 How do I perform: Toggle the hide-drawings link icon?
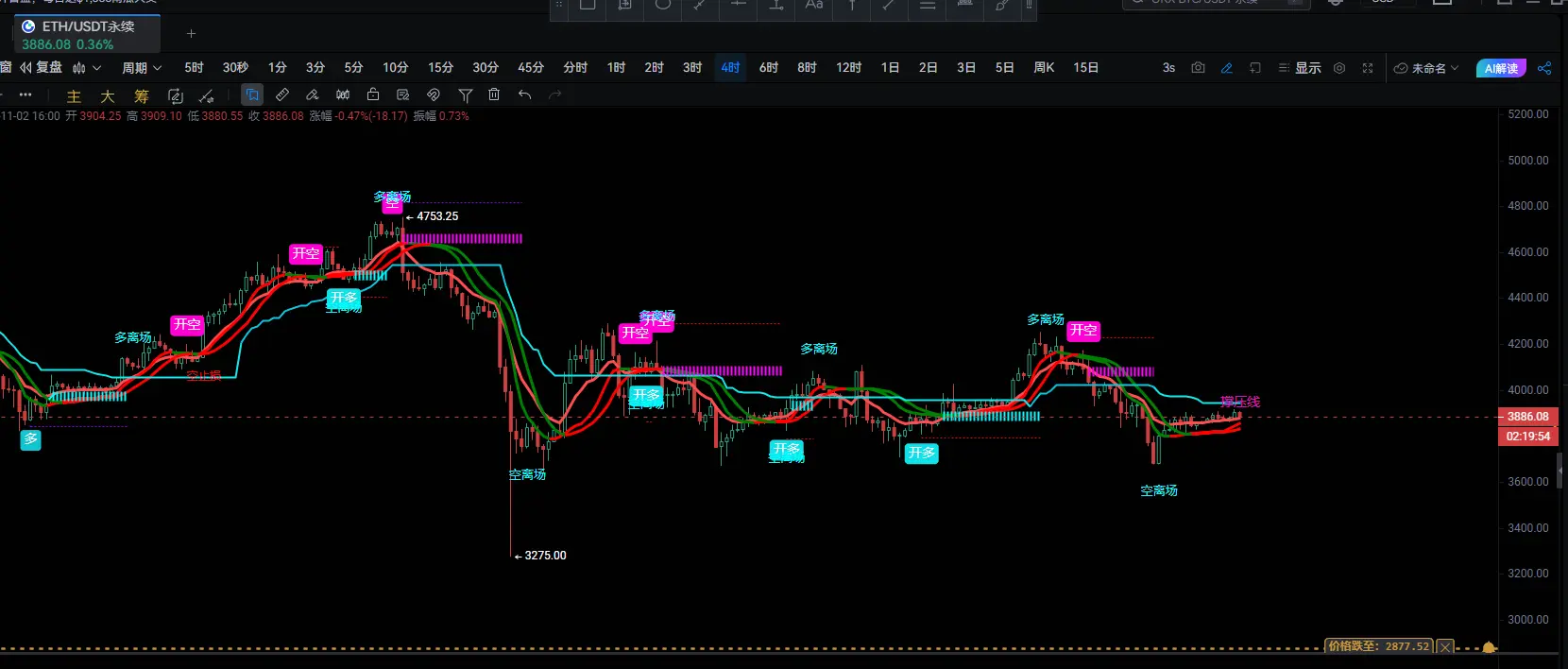[x=434, y=94]
